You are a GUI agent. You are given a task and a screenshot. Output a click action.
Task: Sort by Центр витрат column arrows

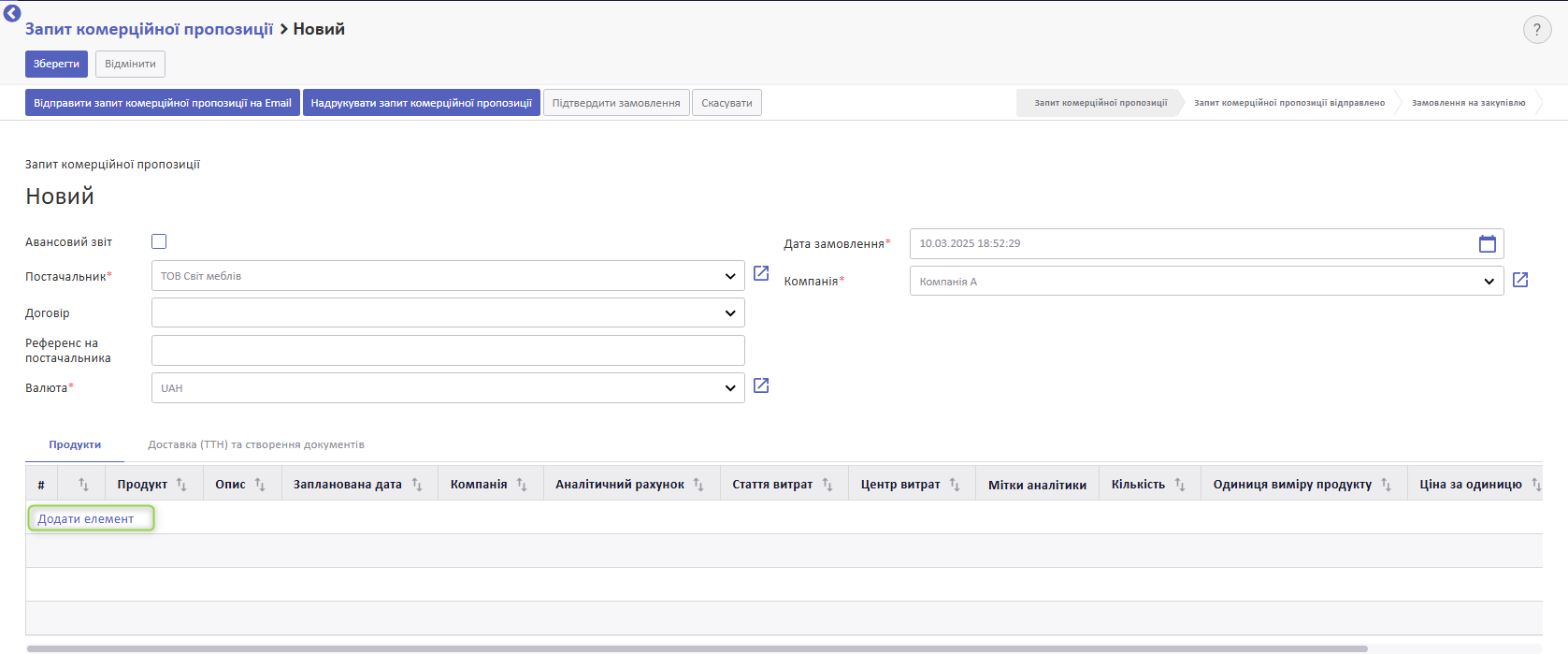[955, 485]
